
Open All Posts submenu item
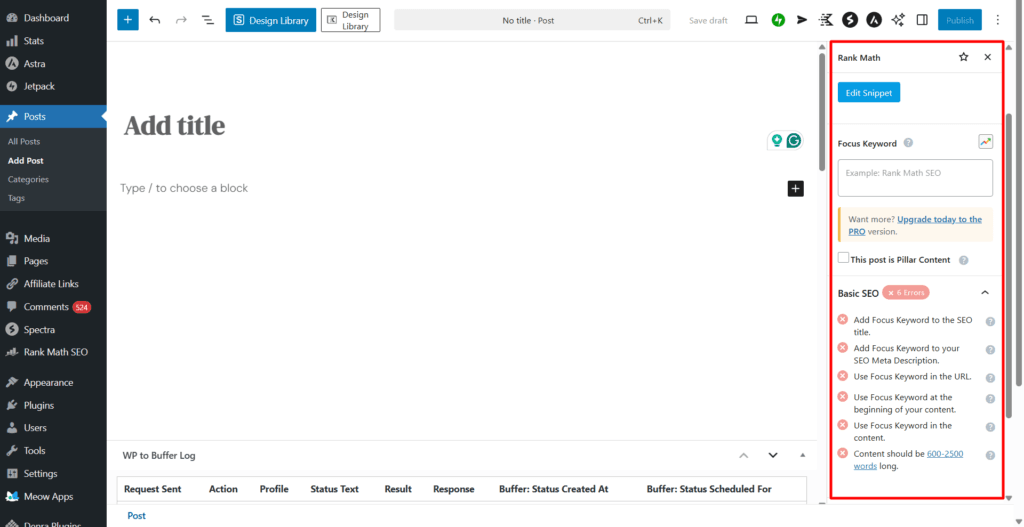click(24, 141)
